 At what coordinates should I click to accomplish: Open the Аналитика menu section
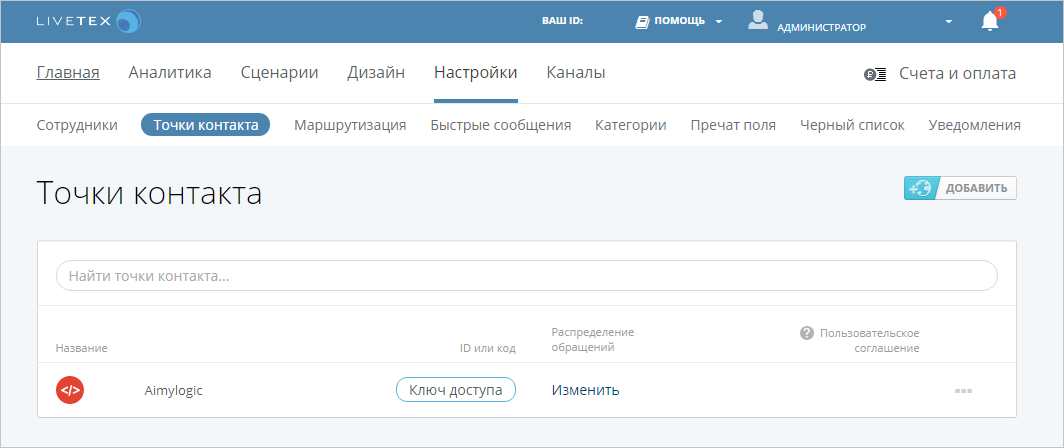point(170,73)
